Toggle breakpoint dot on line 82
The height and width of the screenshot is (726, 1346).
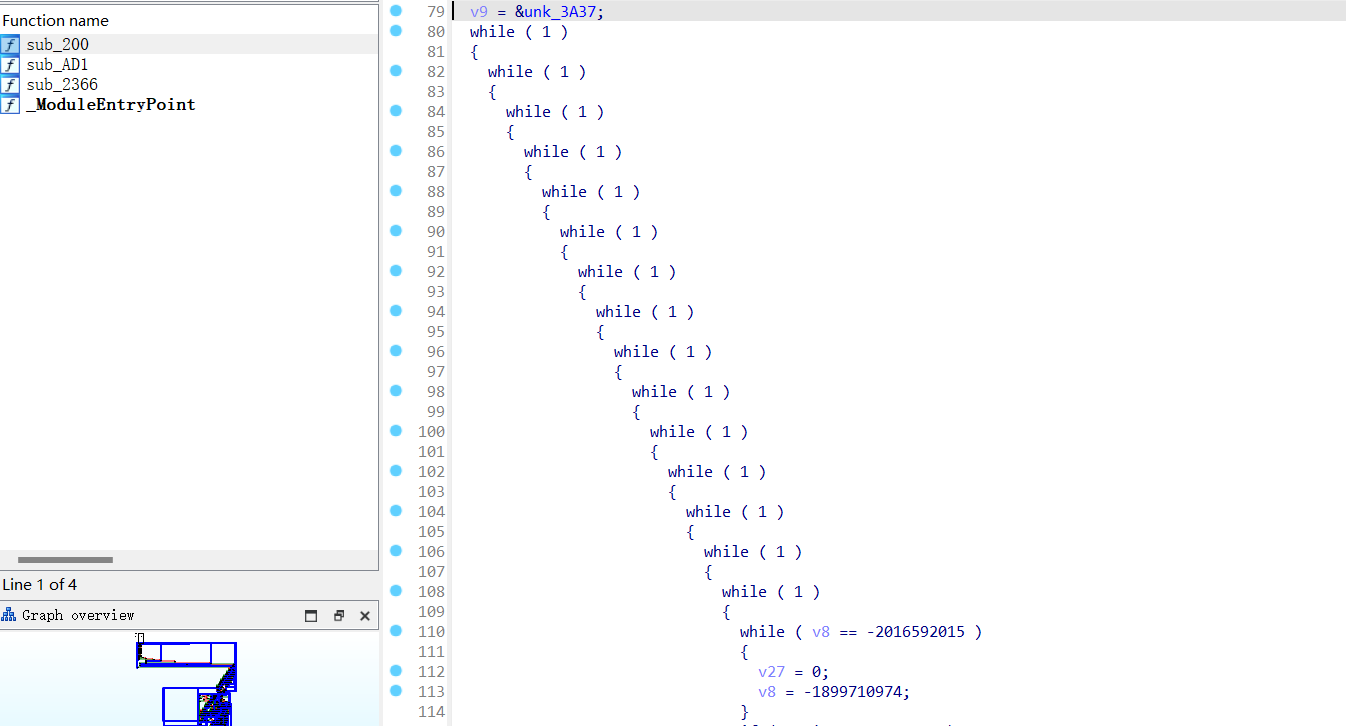[x=396, y=71]
